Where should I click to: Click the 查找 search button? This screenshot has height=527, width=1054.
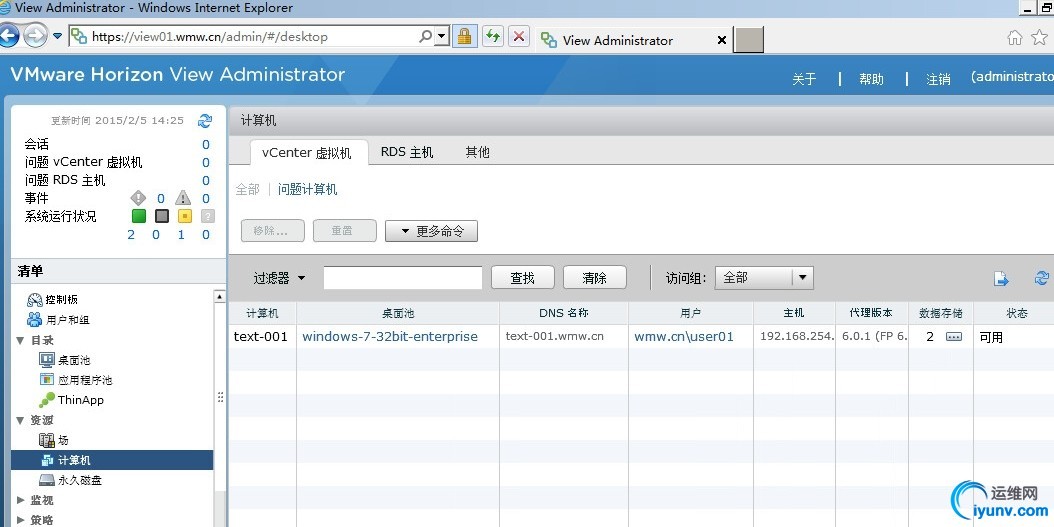[x=522, y=278]
